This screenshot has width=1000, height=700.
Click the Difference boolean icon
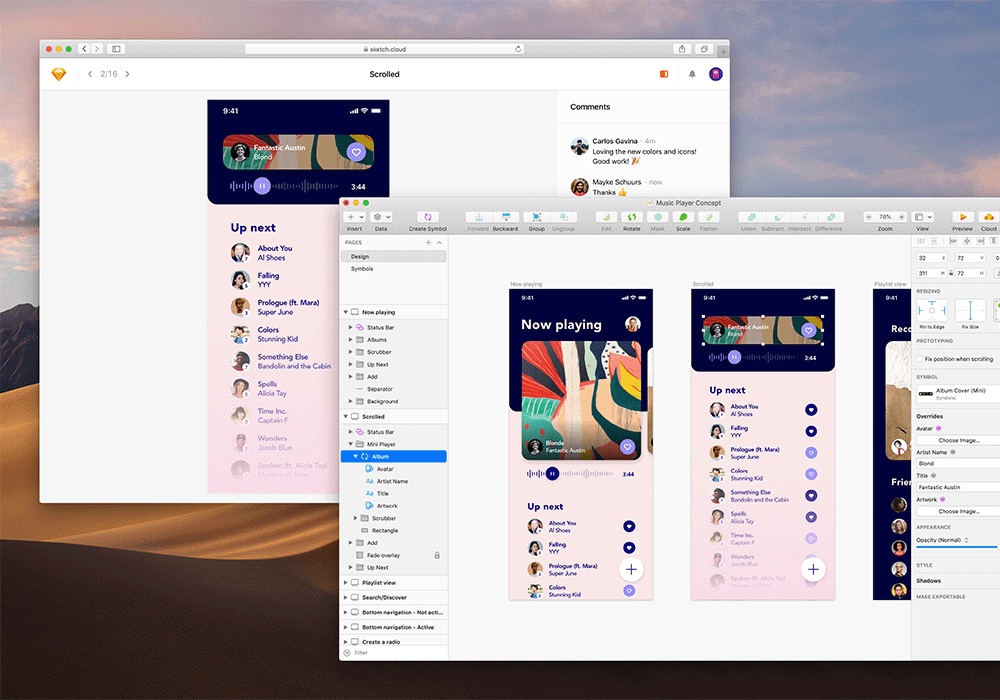pyautogui.click(x=831, y=217)
